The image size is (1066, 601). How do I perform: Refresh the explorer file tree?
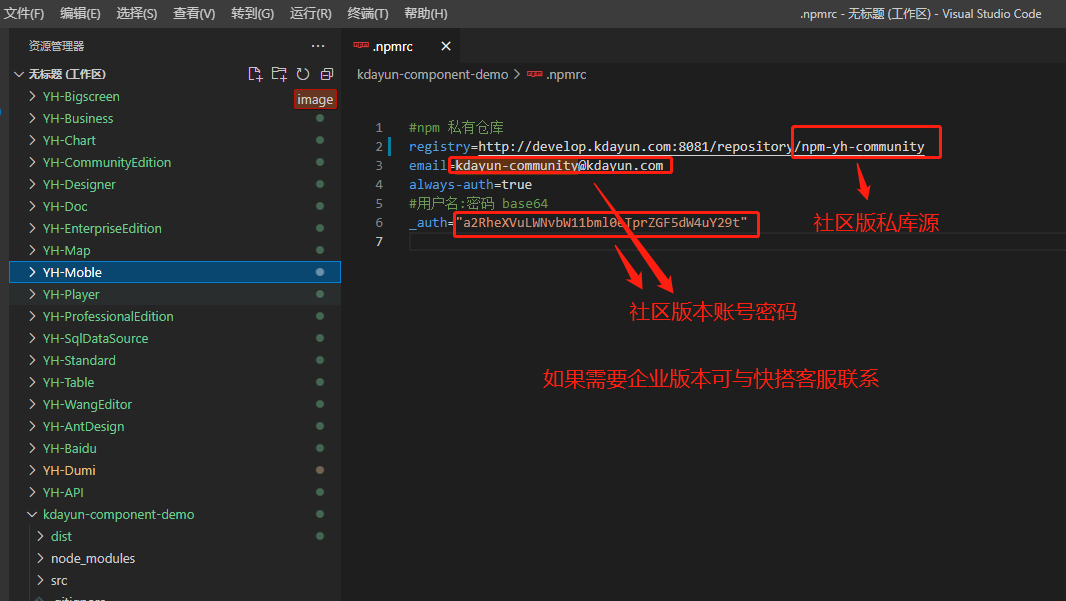303,74
